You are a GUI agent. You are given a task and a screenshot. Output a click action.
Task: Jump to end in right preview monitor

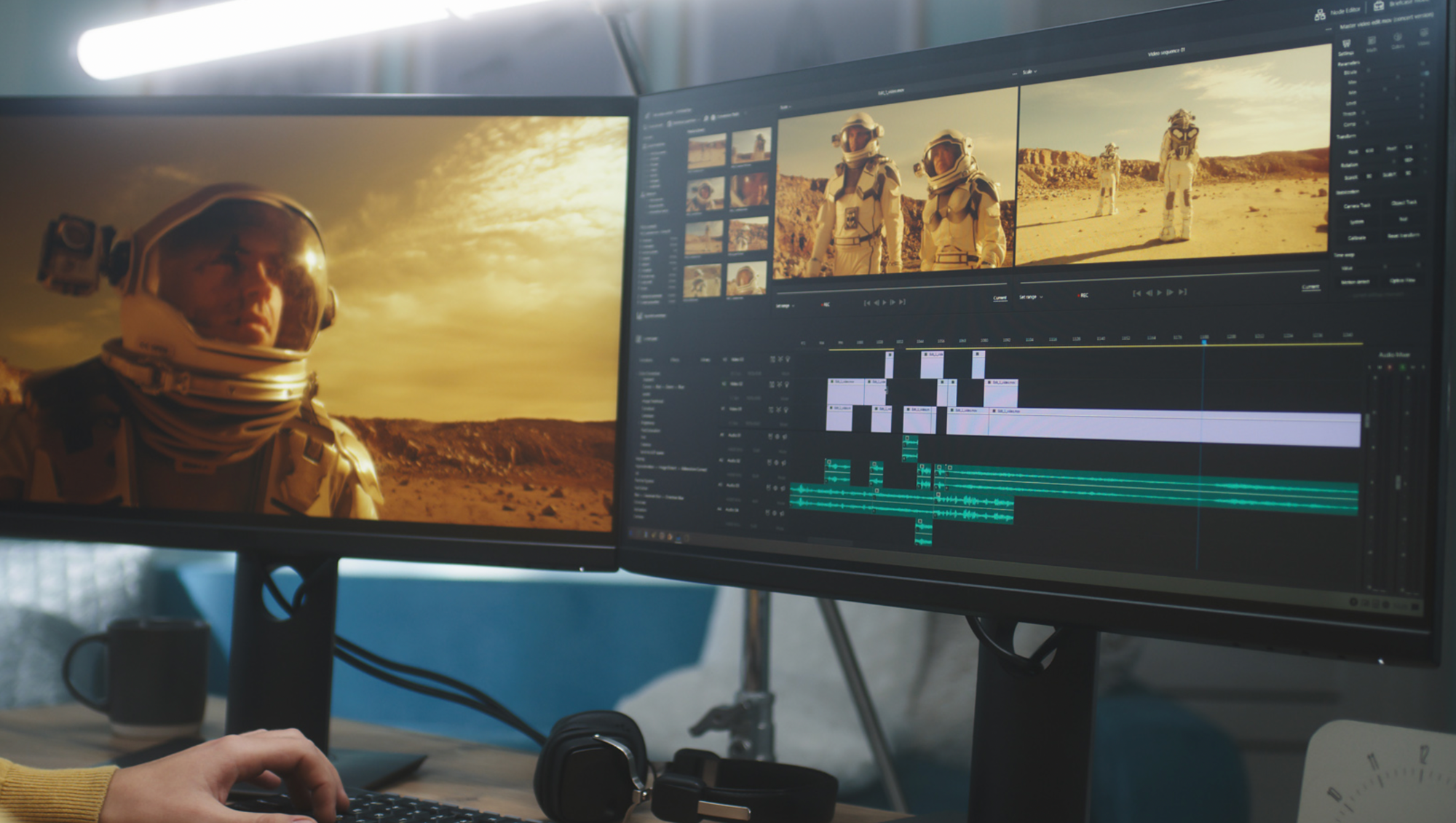point(1182,292)
